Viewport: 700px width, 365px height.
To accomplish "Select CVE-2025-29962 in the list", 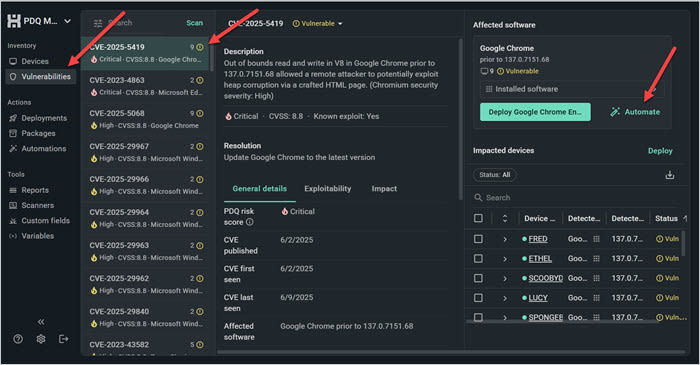I will coord(145,284).
